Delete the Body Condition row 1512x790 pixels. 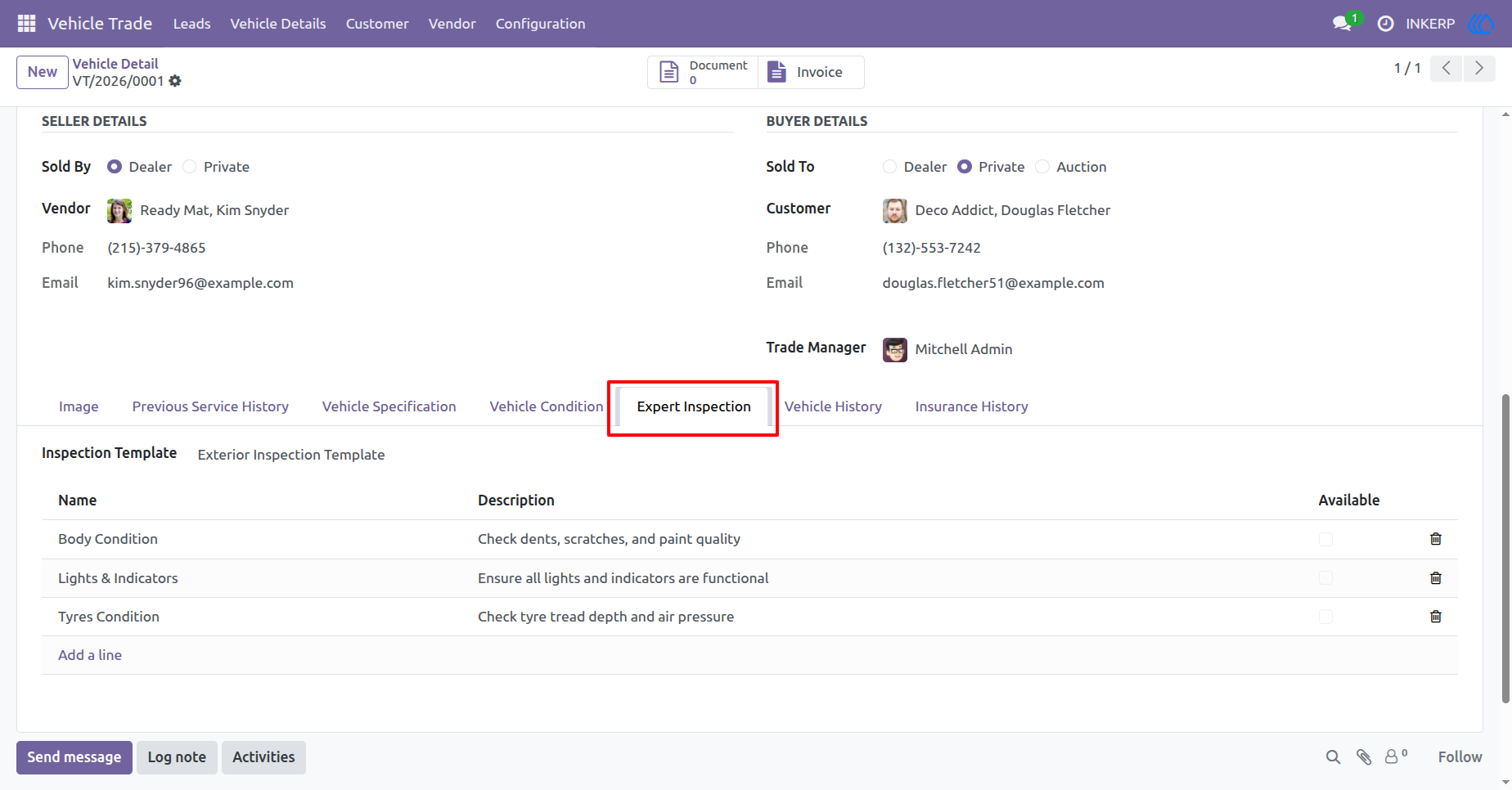pos(1435,539)
